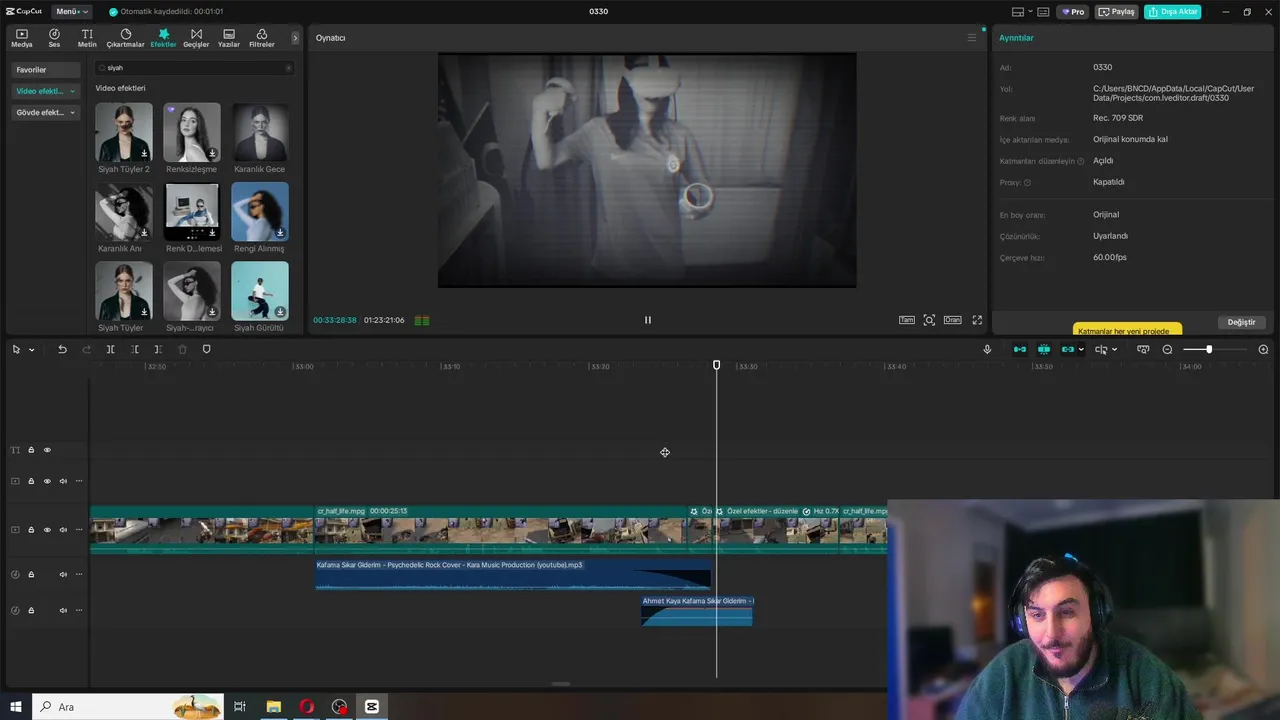Clear the effect search text
The image size is (1280, 720).
click(x=288, y=68)
